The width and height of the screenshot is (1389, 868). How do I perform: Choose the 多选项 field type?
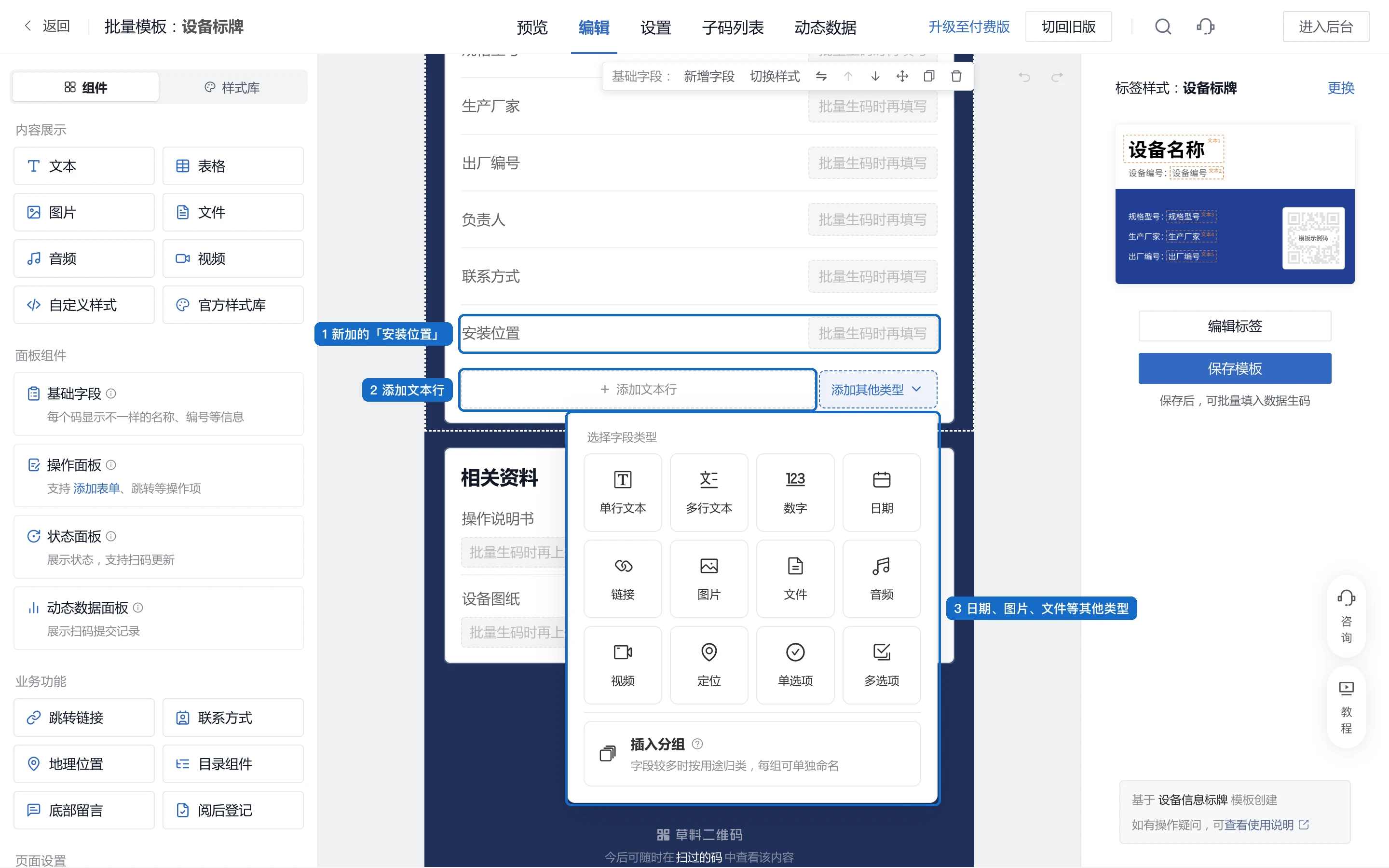pyautogui.click(x=882, y=665)
